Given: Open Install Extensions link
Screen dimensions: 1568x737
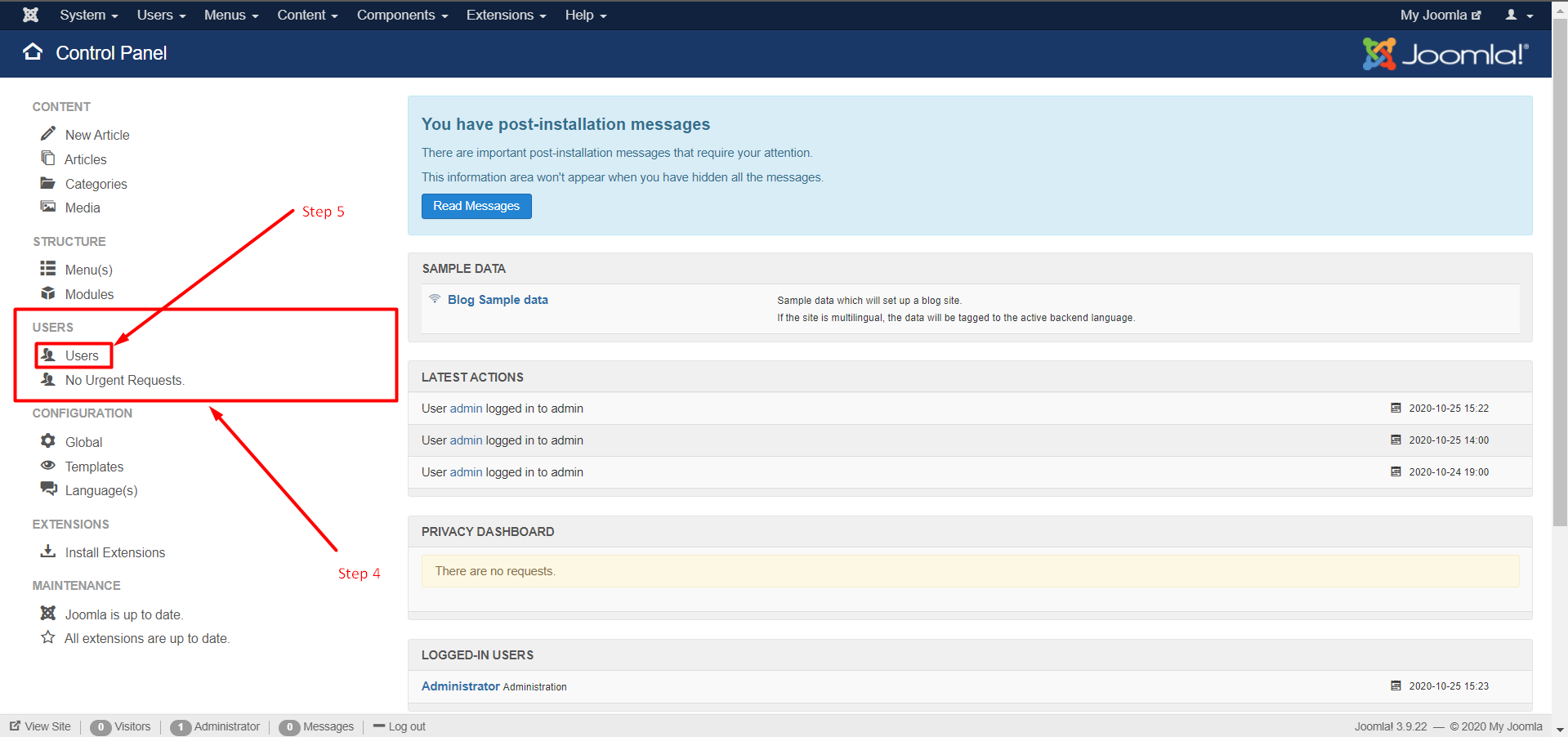Looking at the screenshot, I should (x=115, y=552).
